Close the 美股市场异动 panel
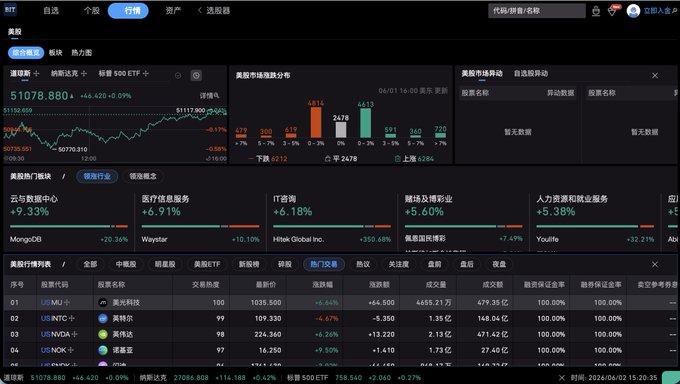Viewport: 680px width, 384px height. click(655, 75)
